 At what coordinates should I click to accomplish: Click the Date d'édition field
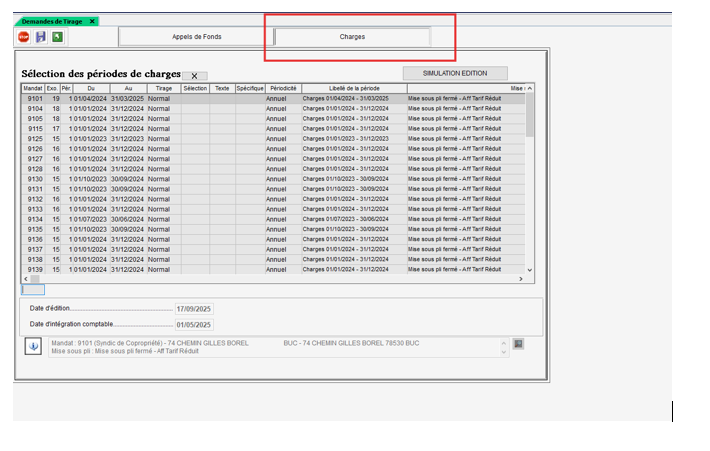pyautogui.click(x=196, y=309)
